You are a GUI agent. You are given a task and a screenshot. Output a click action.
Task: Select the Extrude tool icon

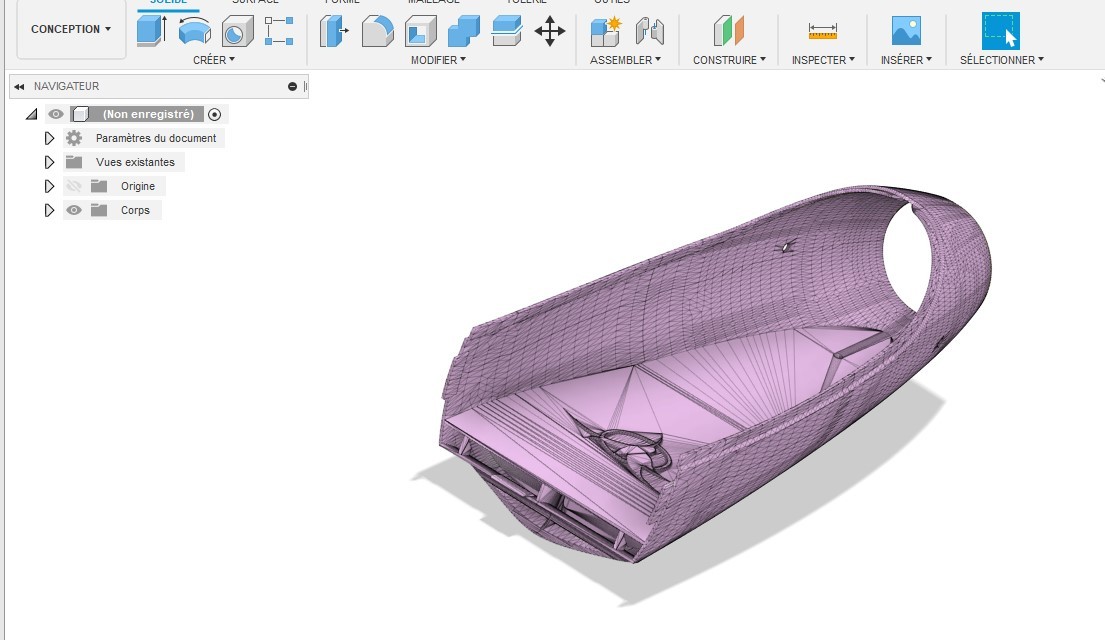coord(151,31)
